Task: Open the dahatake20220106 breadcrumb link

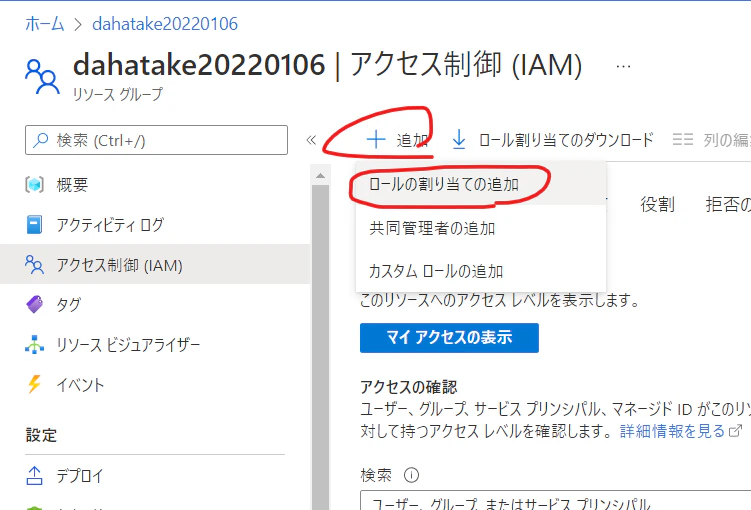Action: (x=165, y=23)
